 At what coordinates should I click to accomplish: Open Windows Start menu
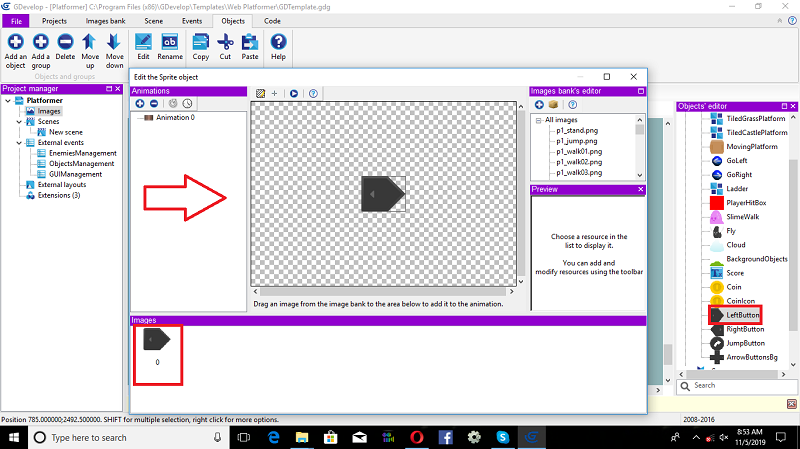click(14, 438)
